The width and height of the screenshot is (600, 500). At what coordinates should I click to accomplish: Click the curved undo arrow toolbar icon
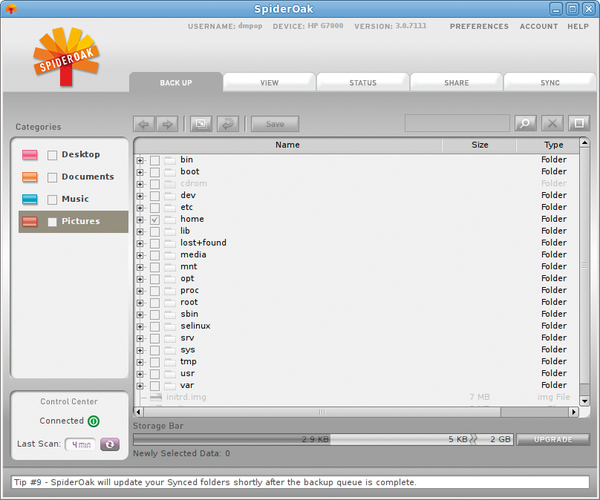[228, 124]
